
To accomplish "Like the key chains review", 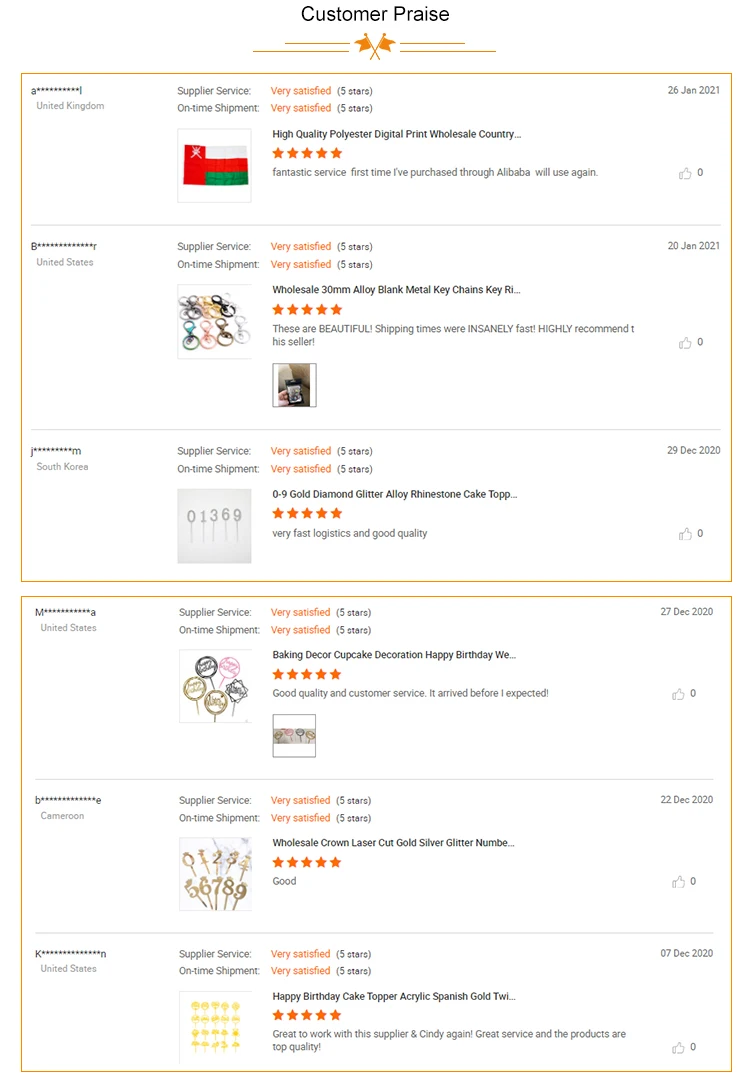I will (x=685, y=343).
